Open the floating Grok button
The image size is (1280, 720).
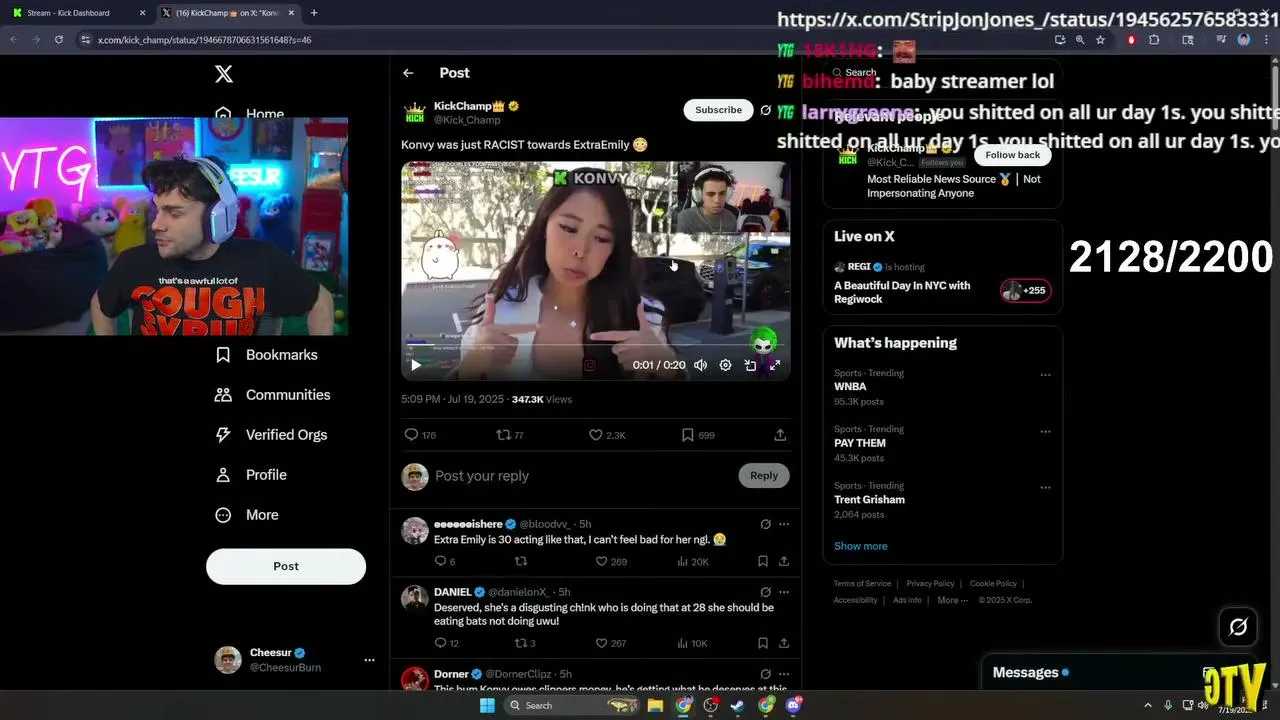1238,627
